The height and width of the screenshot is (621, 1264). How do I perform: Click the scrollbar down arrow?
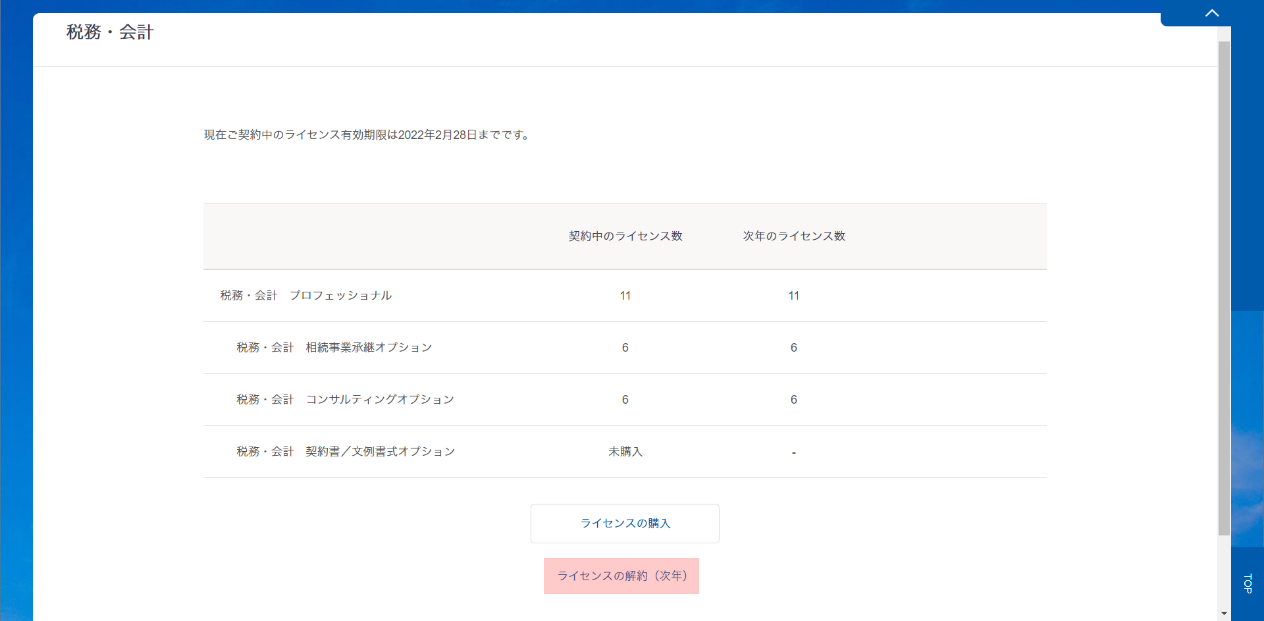1224,612
